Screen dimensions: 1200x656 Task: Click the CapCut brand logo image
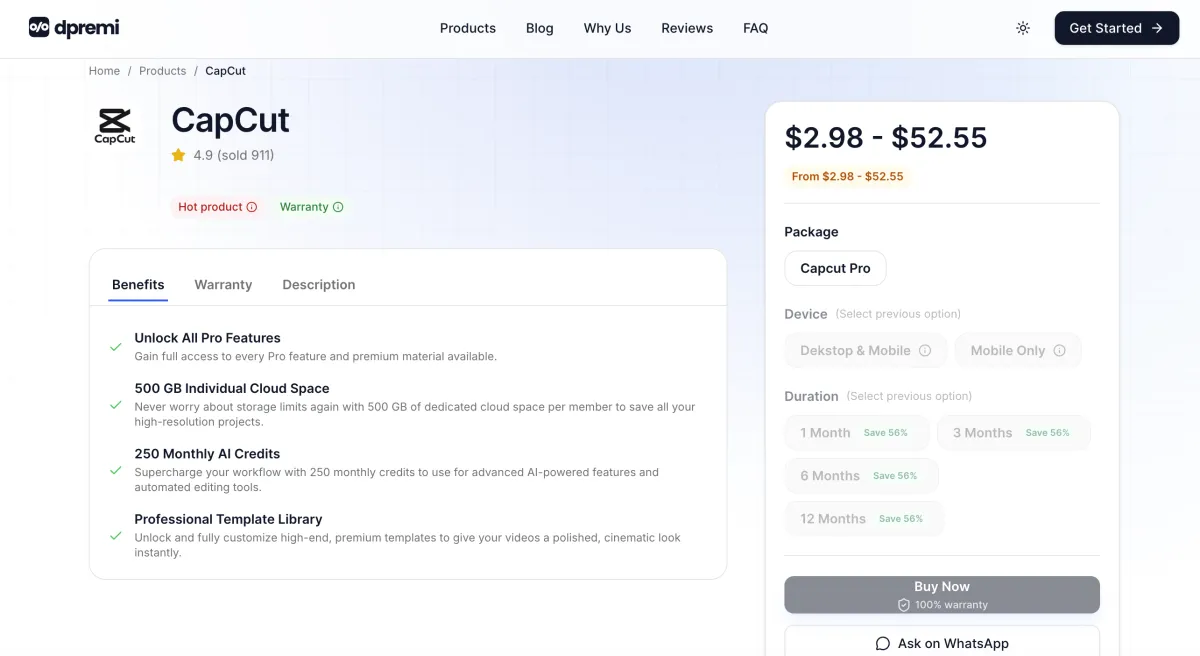click(x=113, y=125)
